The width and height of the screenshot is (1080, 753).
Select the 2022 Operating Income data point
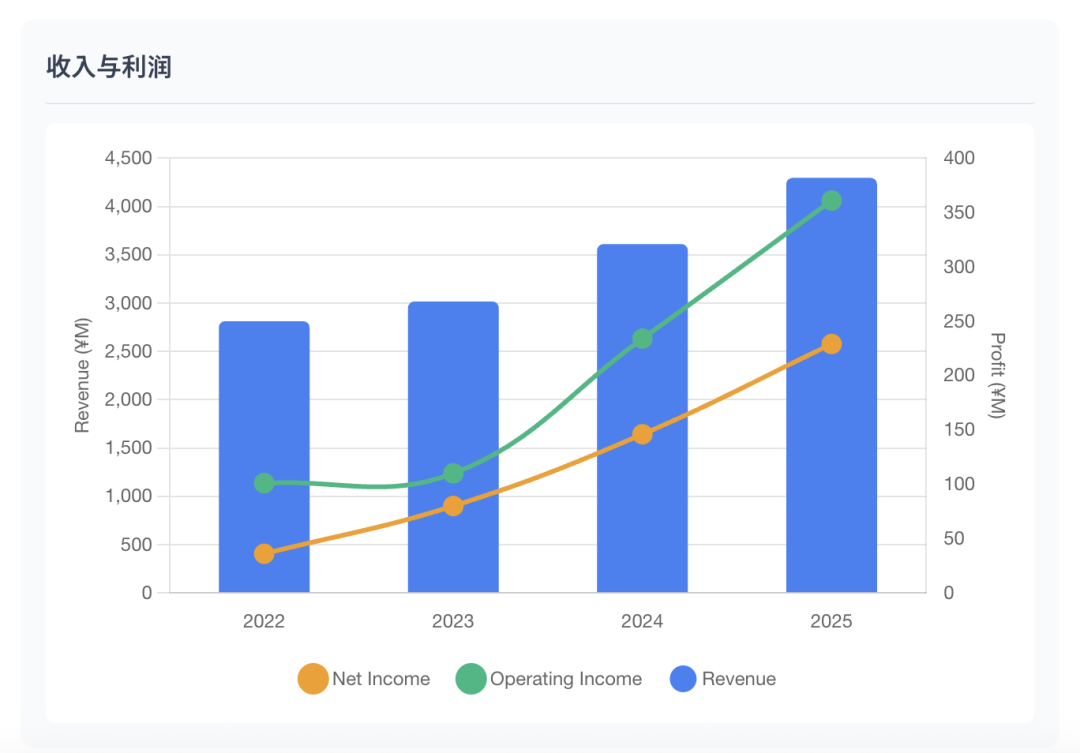264,483
